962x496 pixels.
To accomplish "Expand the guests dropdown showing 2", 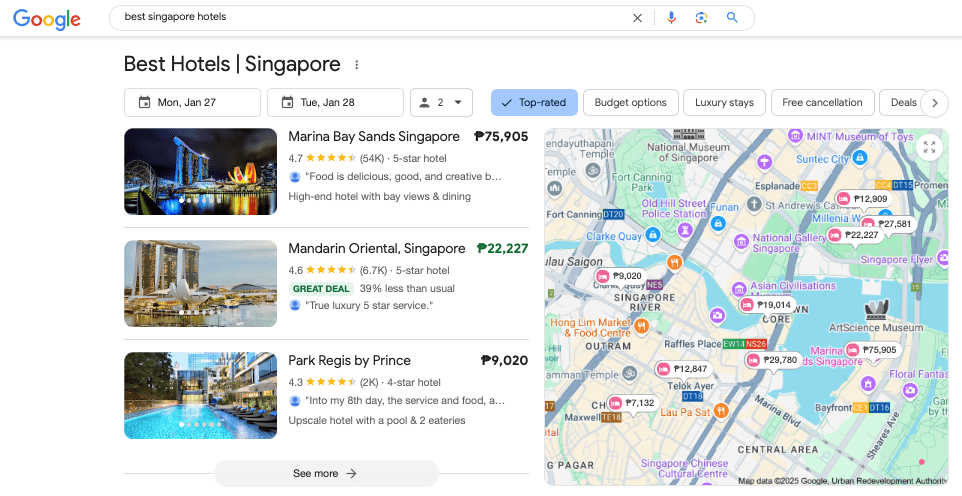I will [x=441, y=103].
